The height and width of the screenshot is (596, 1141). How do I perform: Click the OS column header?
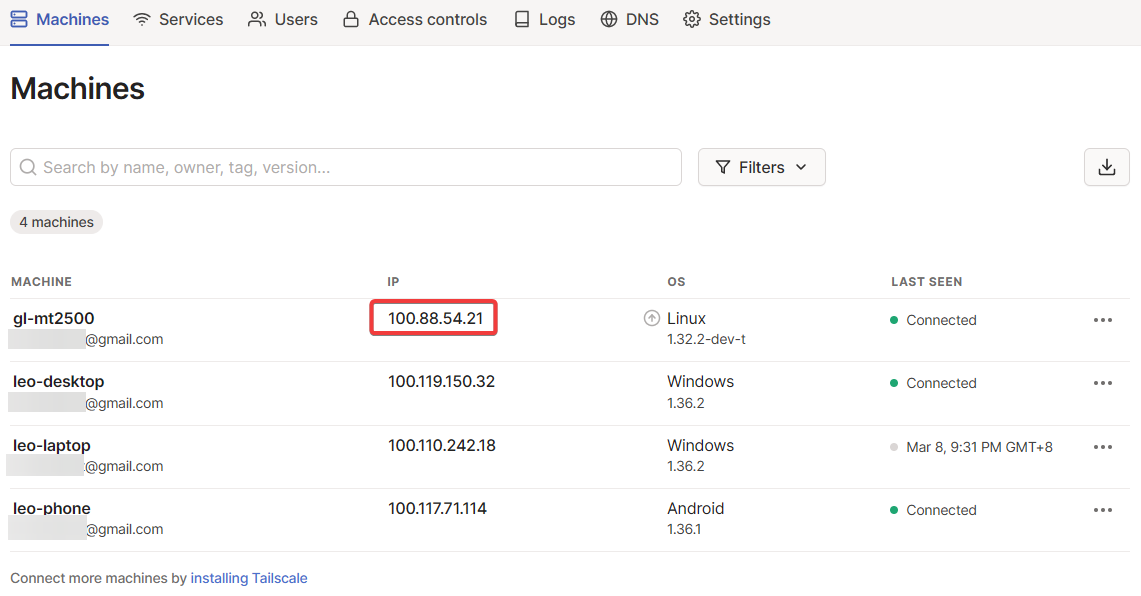(x=676, y=282)
